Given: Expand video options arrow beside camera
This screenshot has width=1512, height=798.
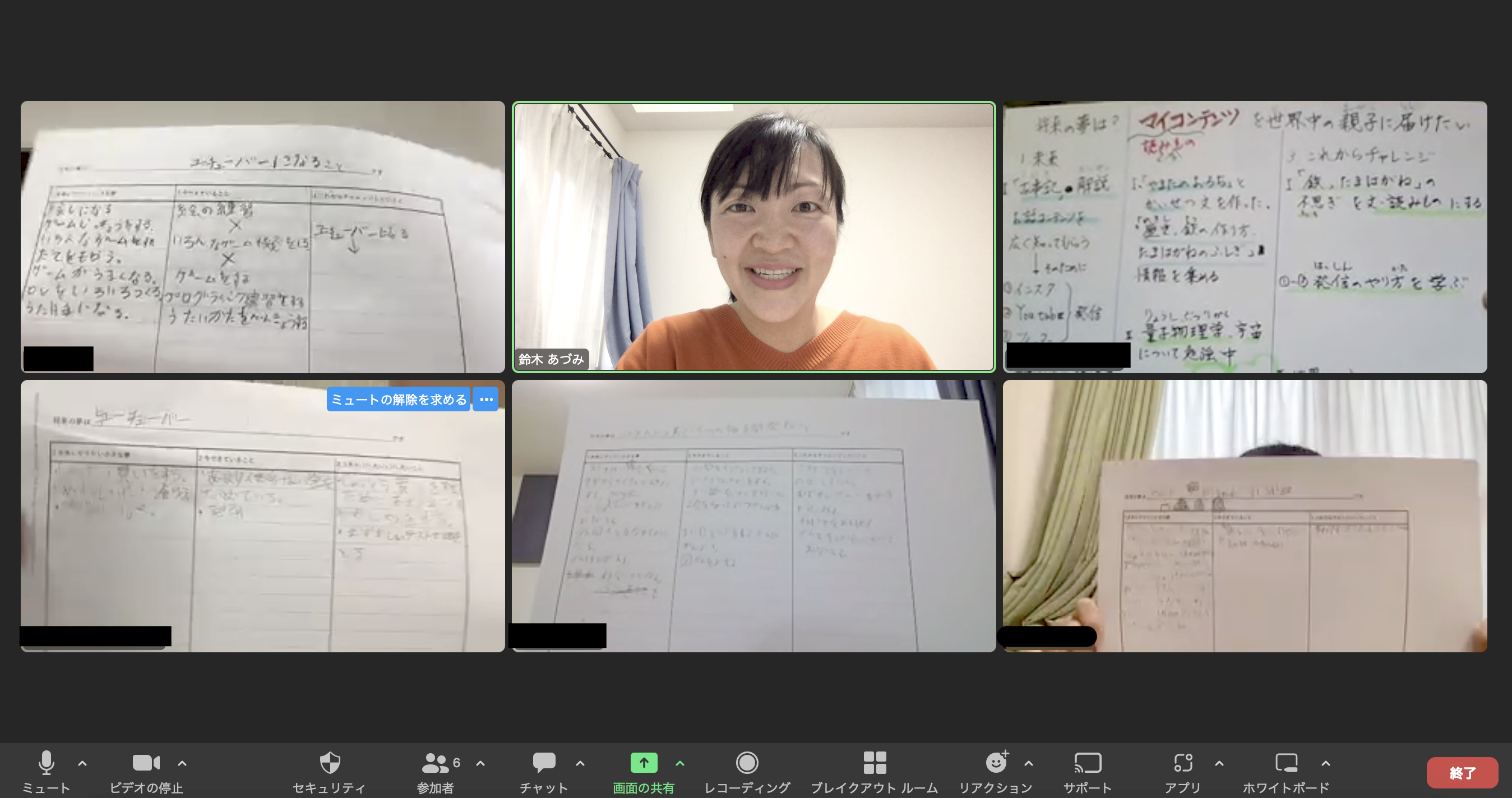Looking at the screenshot, I should pyautogui.click(x=182, y=763).
